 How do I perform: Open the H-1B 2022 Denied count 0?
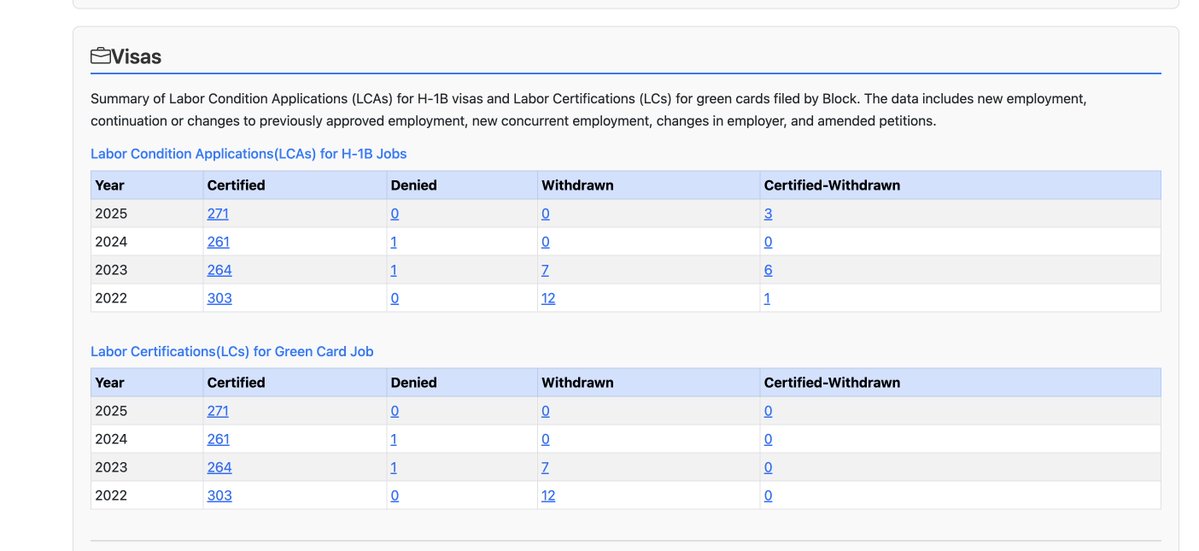(x=395, y=299)
